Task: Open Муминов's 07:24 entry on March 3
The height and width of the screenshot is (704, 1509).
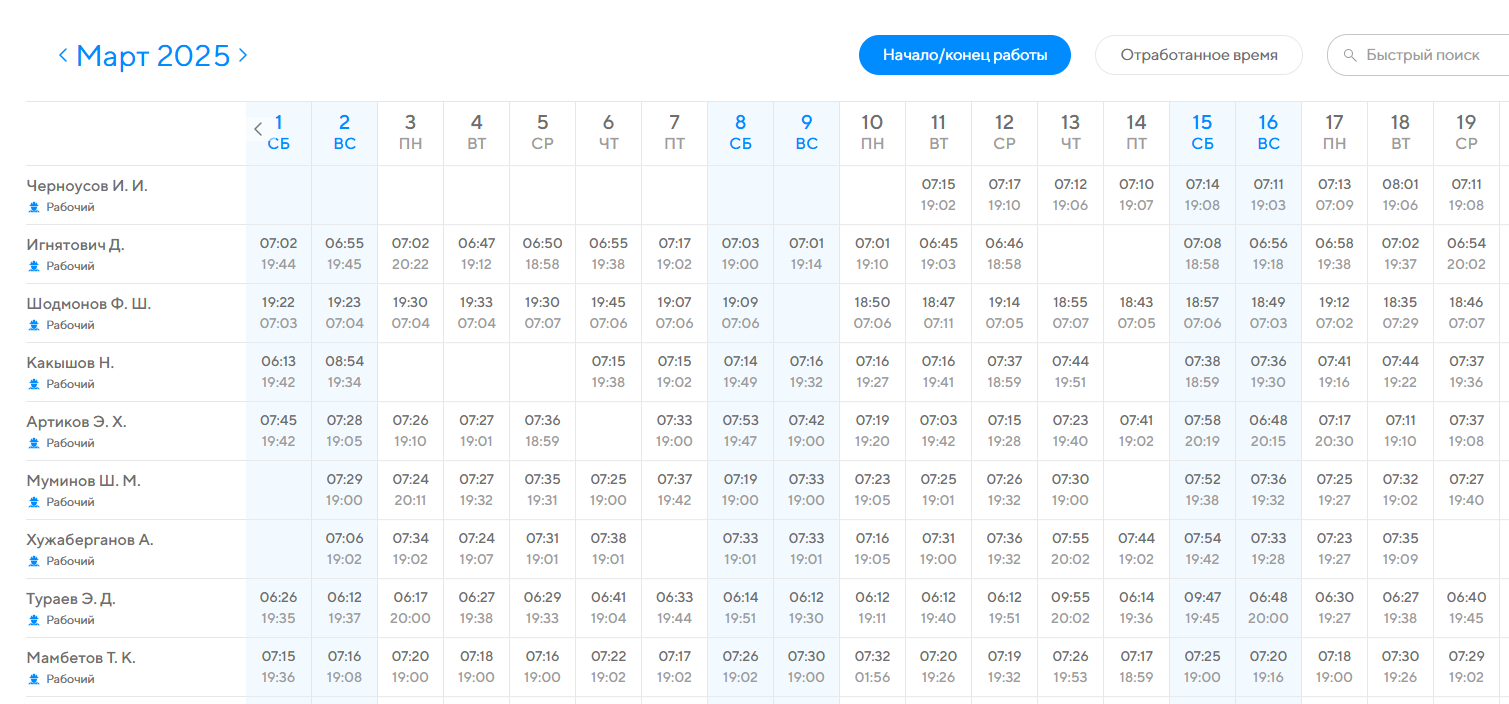Action: tap(410, 490)
